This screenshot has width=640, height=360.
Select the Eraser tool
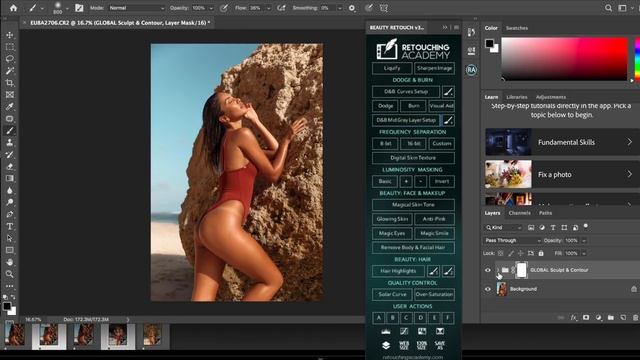[x=10, y=167]
